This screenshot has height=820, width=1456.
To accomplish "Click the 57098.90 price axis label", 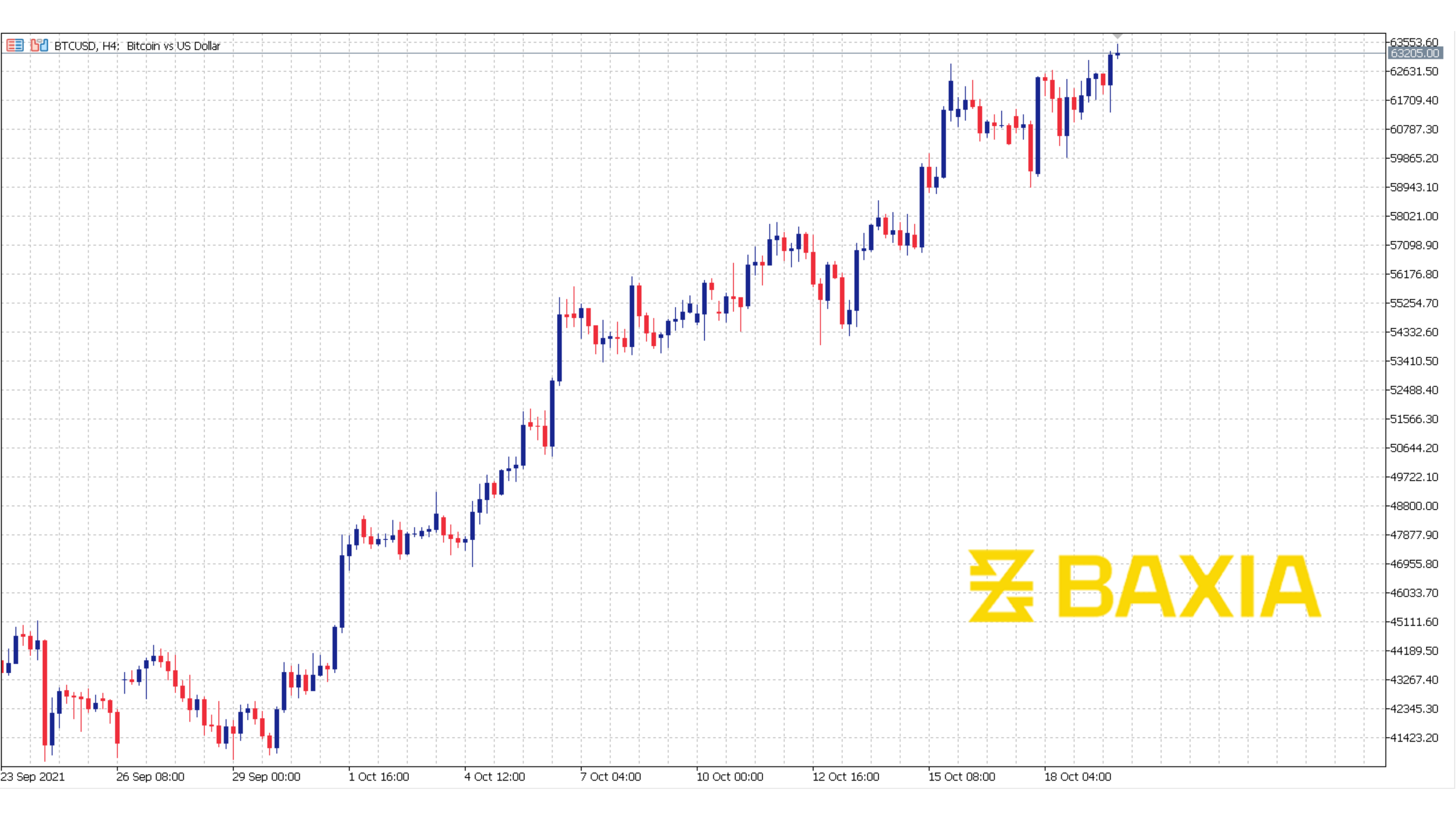I will 1414,245.
